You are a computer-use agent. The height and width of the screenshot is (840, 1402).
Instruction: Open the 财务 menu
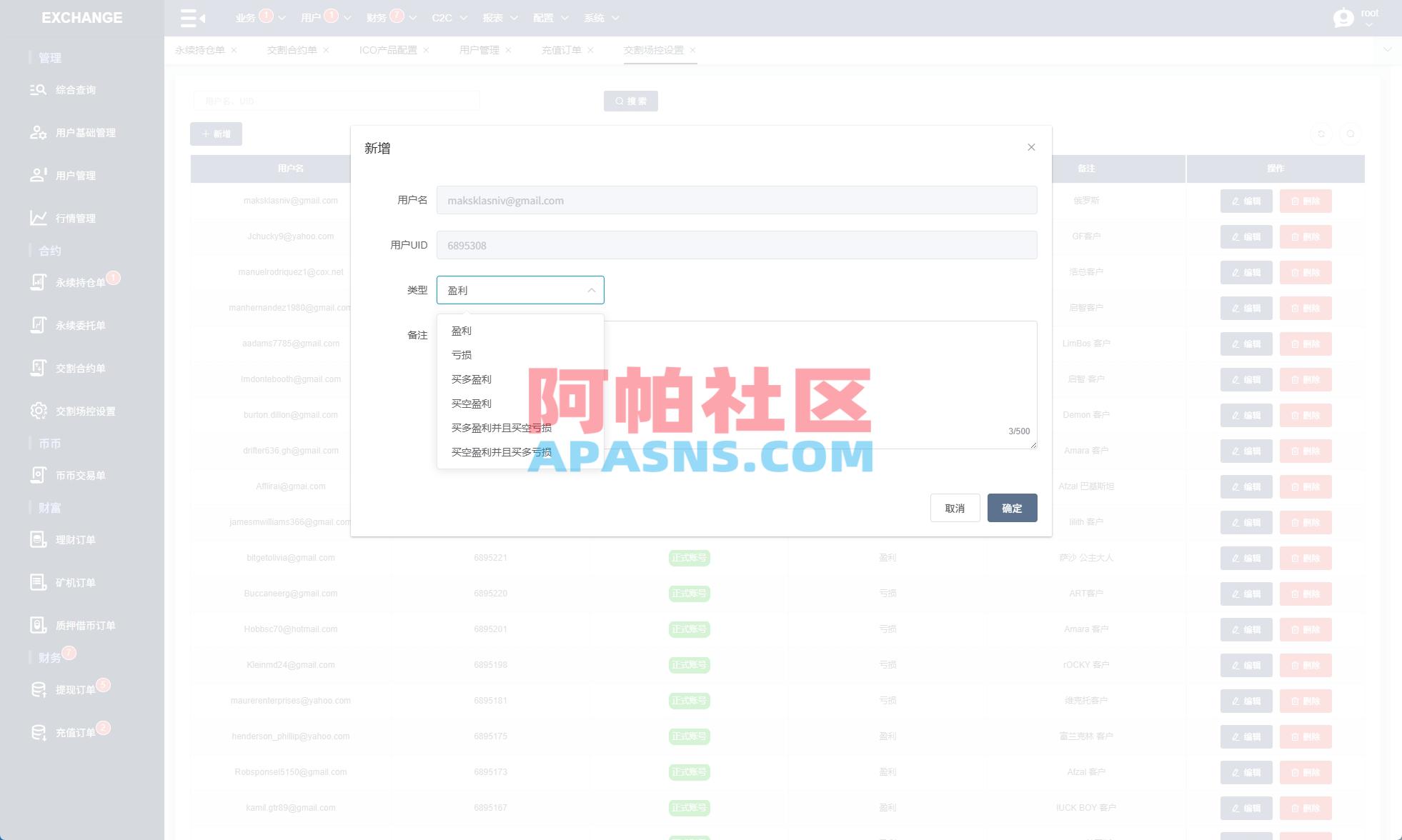coord(383,18)
